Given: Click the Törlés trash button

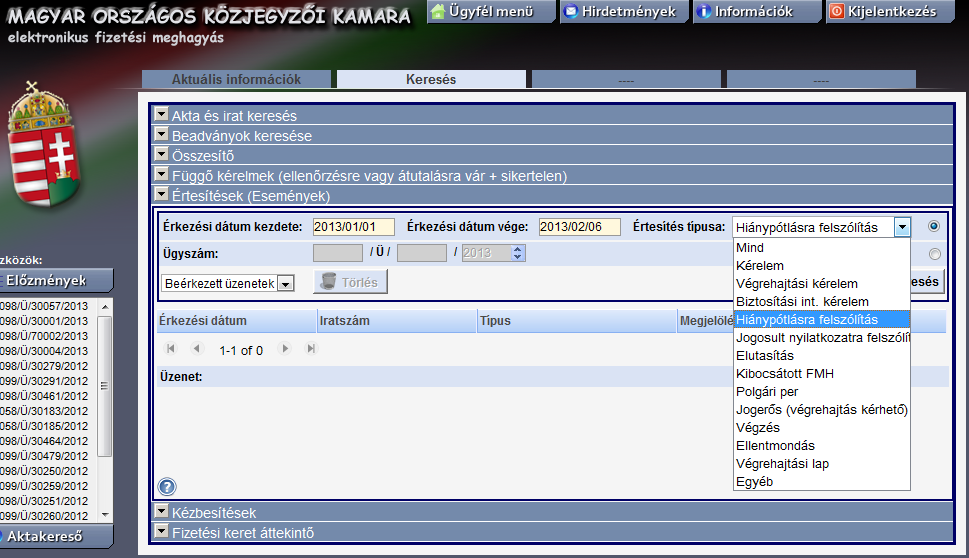Looking at the screenshot, I should click(x=350, y=282).
